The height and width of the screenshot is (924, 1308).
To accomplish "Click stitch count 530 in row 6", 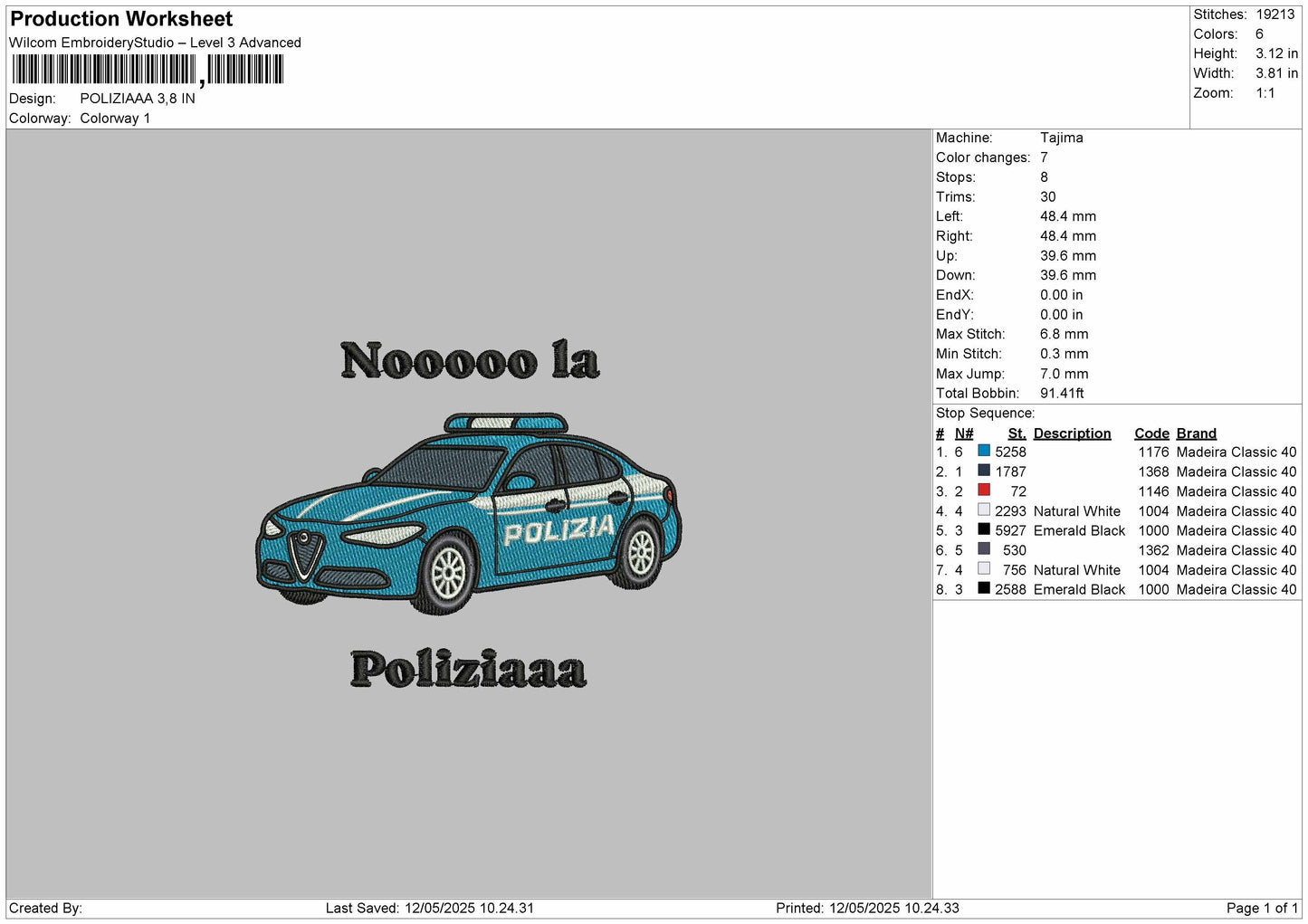I will (1015, 550).
